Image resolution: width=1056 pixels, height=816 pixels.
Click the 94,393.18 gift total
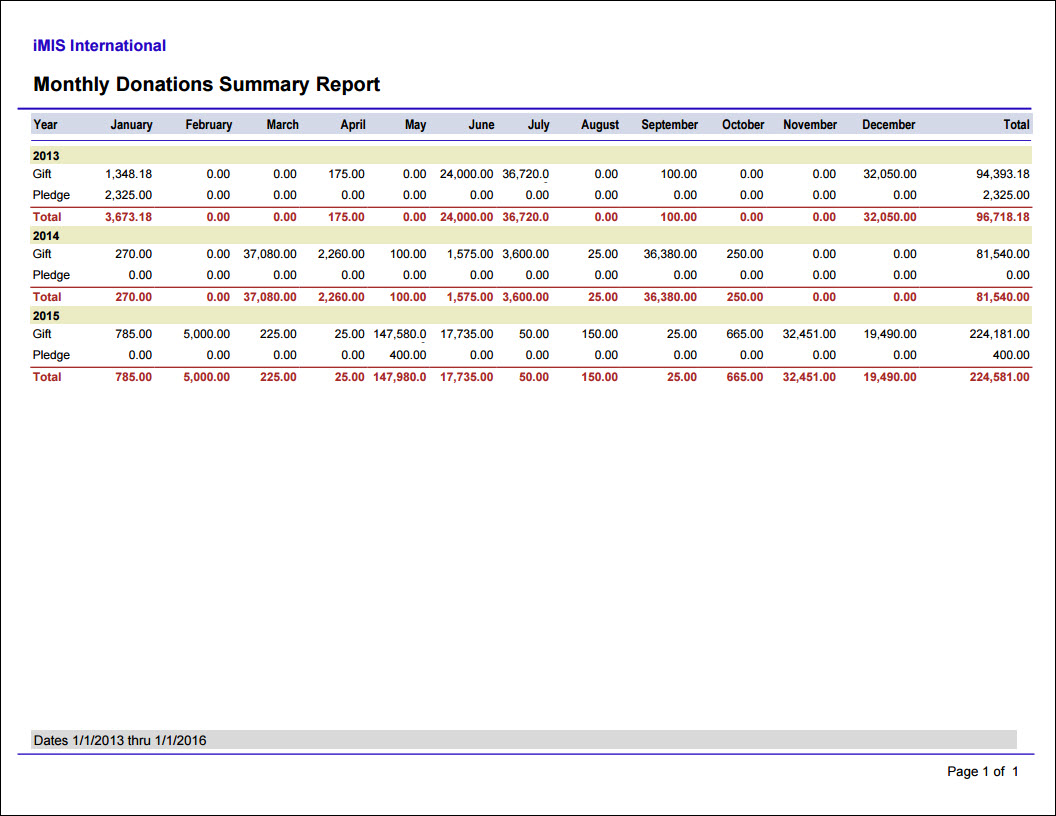[1003, 174]
